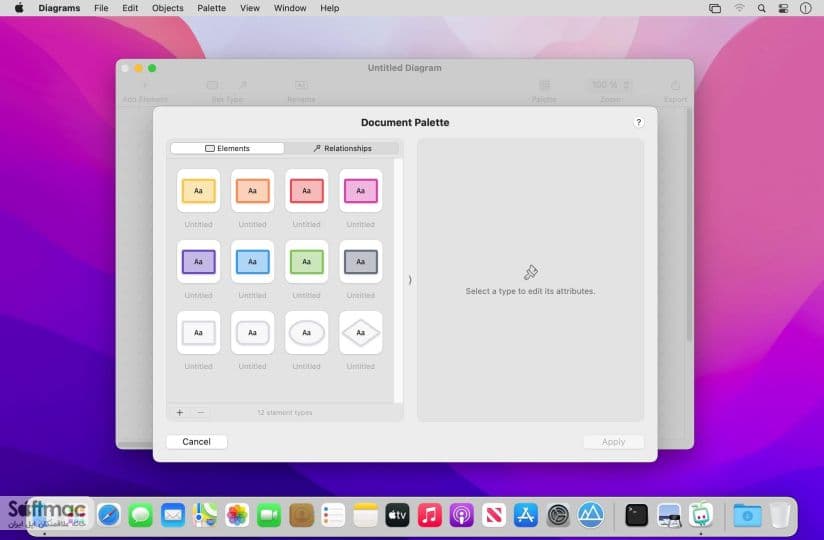
Task: Open Reminders from the dock
Action: coord(333,515)
